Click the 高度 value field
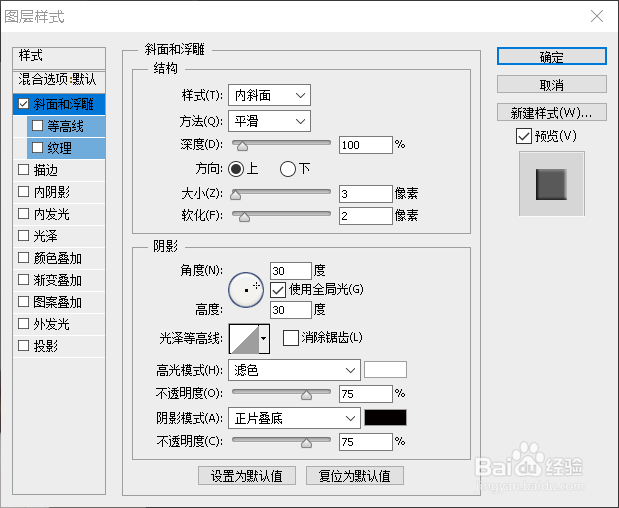This screenshot has width=619, height=508. coord(291,310)
